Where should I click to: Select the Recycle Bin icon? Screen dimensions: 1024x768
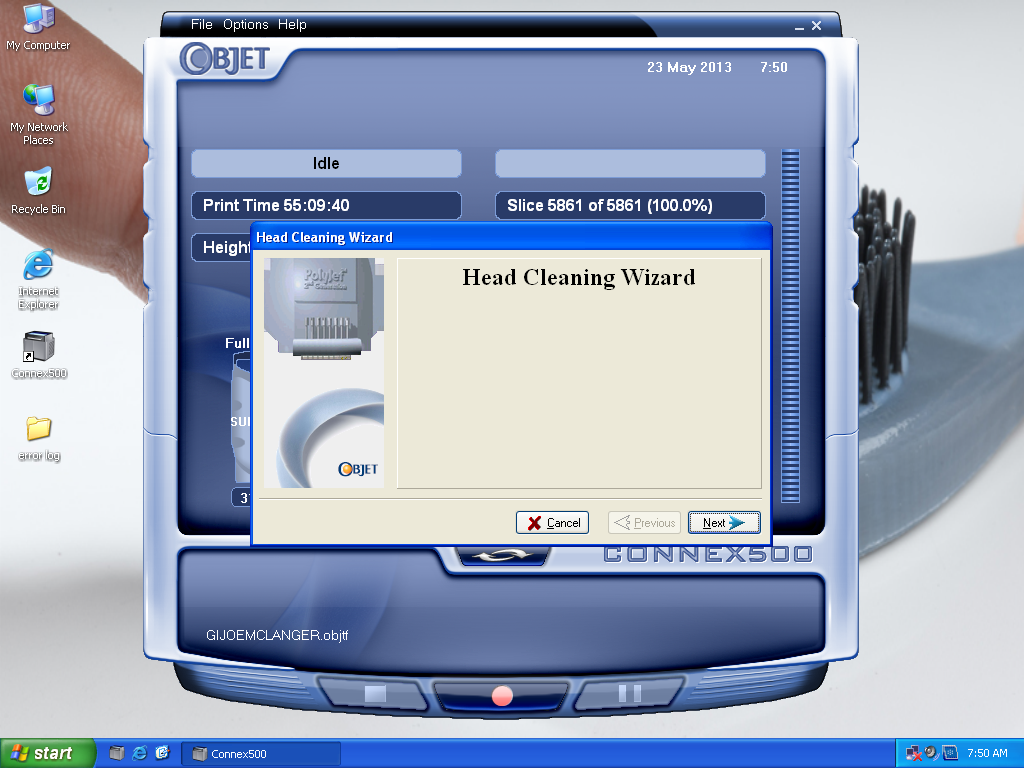point(39,191)
